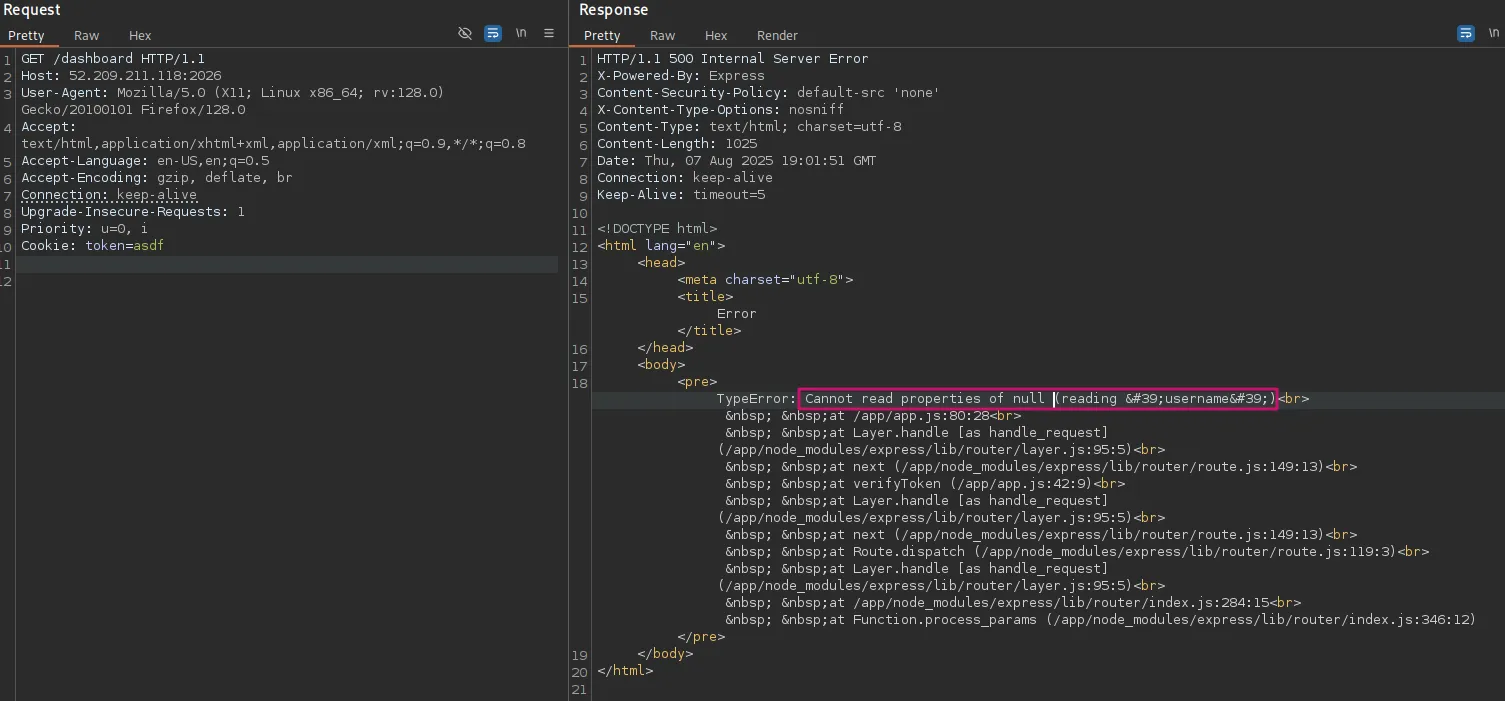Viewport: 1505px width, 701px height.
Task: Click the cookie token value asdf
Action: click(x=148, y=246)
